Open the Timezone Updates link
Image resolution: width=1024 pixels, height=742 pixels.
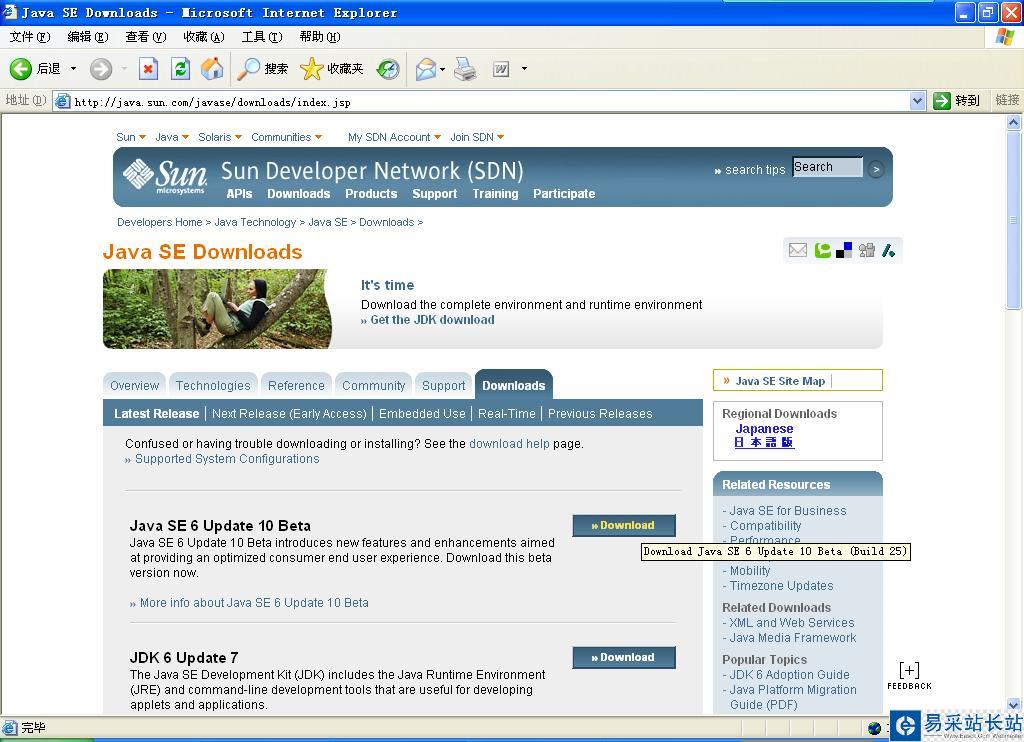(x=781, y=585)
